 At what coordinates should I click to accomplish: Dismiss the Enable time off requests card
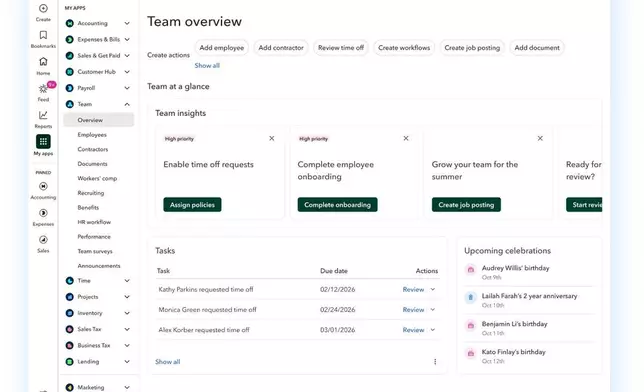coord(271,138)
